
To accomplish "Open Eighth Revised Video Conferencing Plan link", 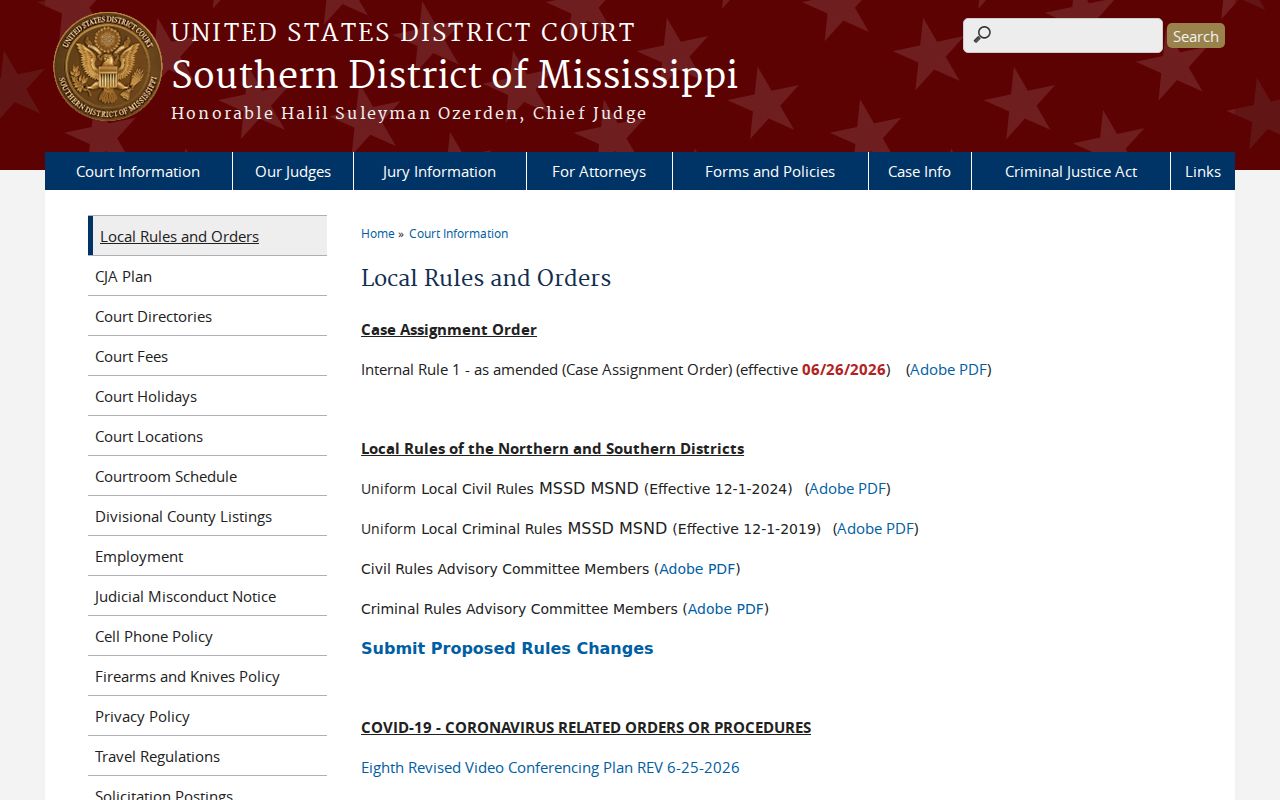I will pyautogui.click(x=550, y=767).
